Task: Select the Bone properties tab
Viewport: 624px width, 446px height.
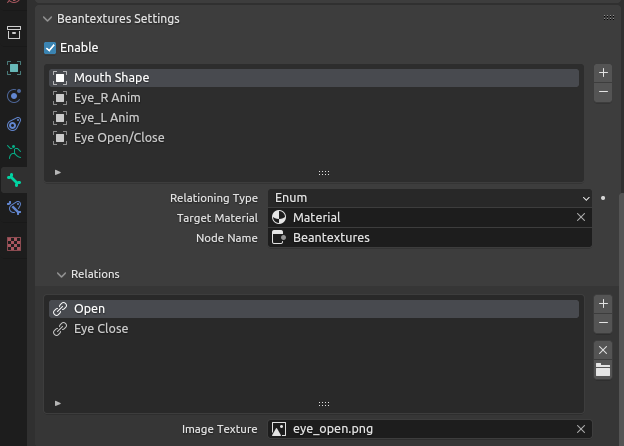Action: (14, 180)
